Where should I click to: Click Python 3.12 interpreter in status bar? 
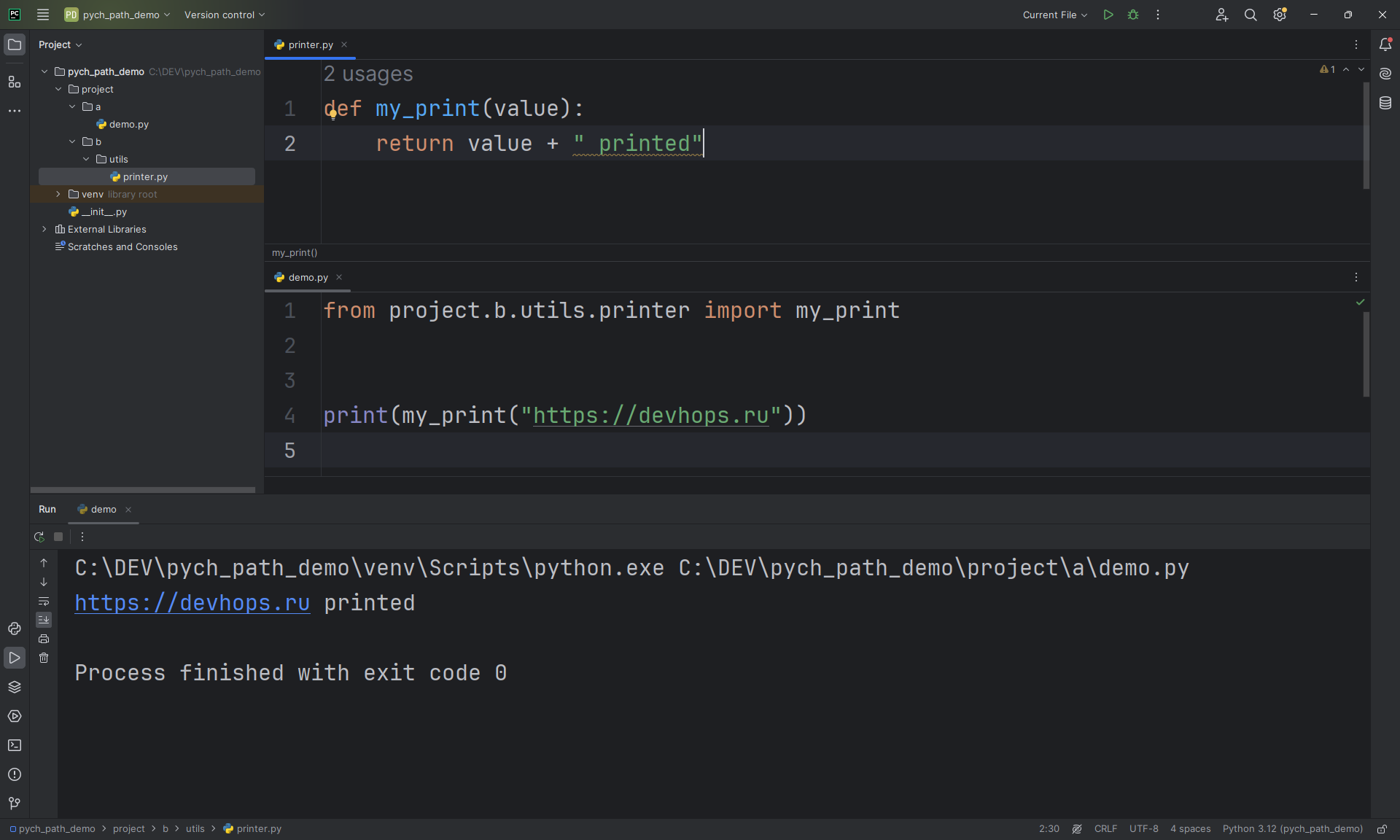click(x=1292, y=829)
